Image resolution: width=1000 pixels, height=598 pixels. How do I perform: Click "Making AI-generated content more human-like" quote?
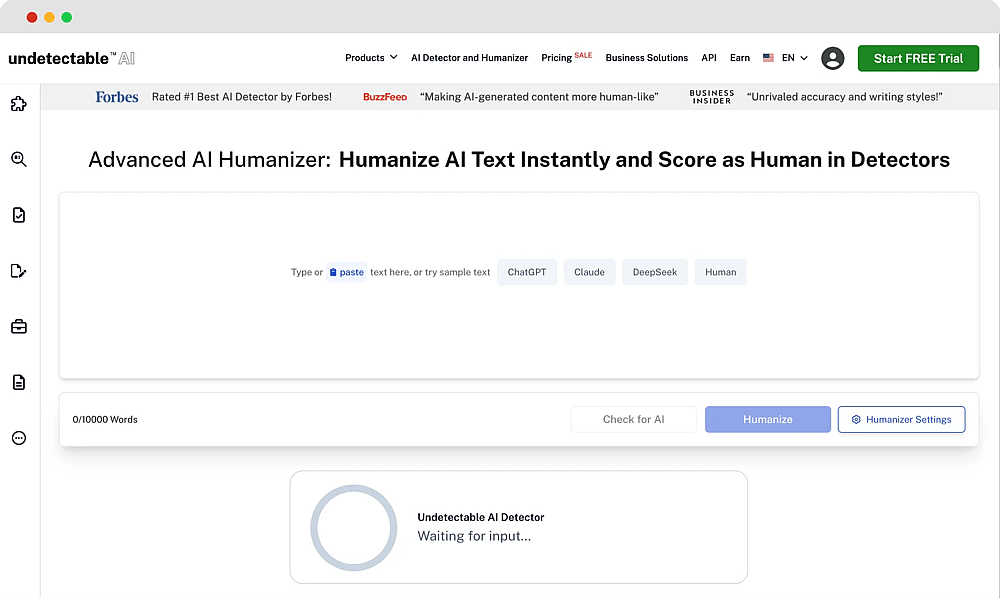click(x=539, y=97)
